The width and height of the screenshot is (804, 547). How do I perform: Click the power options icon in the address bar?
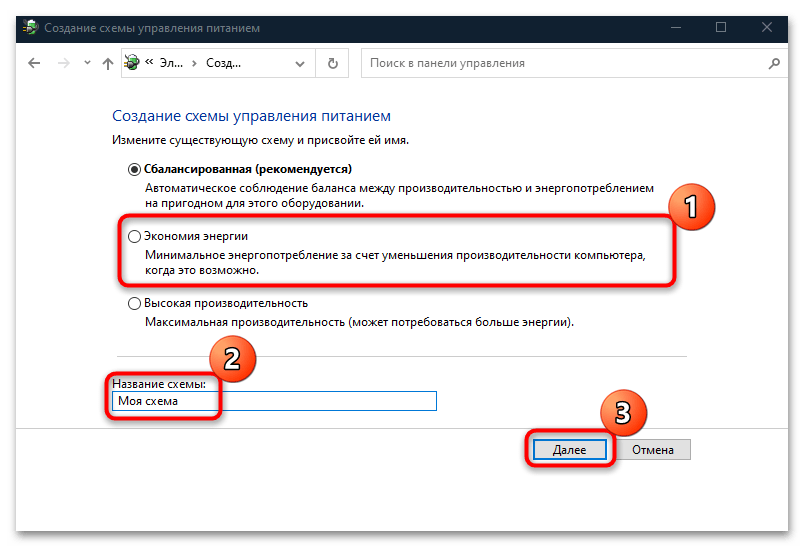[132, 63]
